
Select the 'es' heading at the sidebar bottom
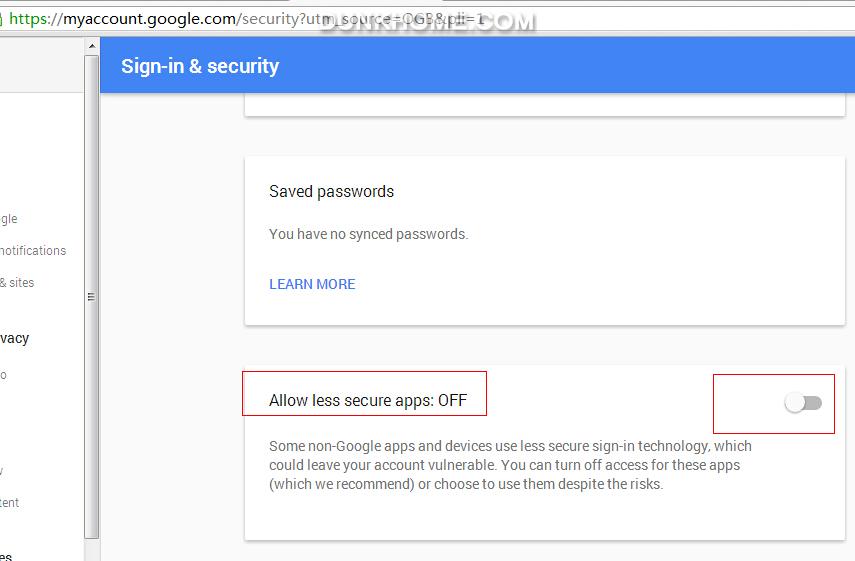click(6, 557)
